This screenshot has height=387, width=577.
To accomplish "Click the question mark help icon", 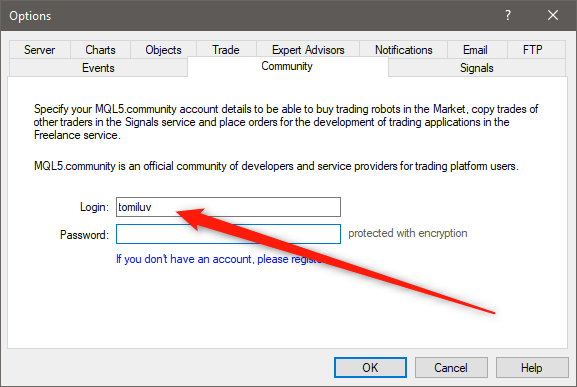I will click(x=508, y=15).
